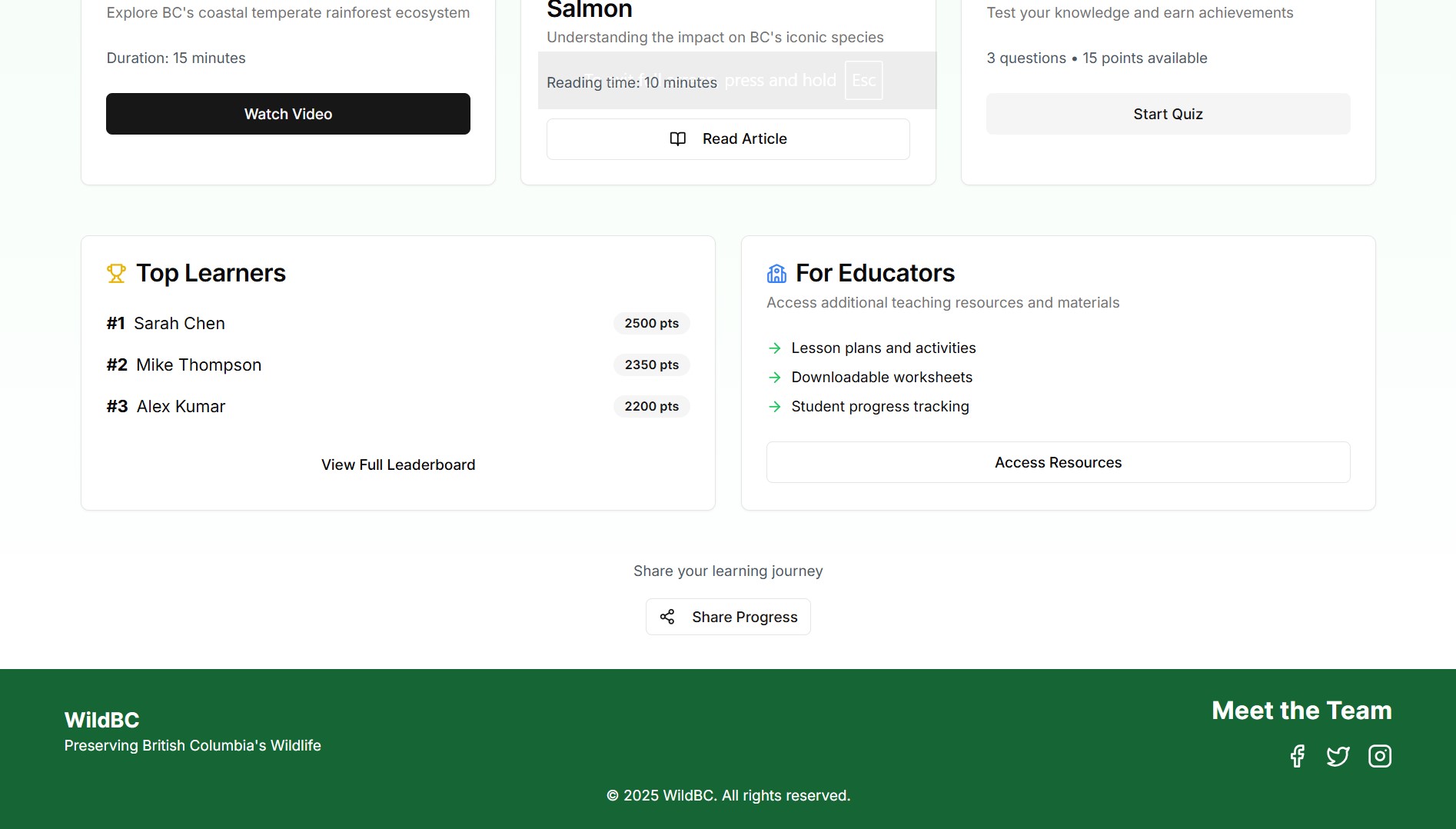Image resolution: width=1456 pixels, height=829 pixels.
Task: Click the school icon beside For Educators
Action: pos(776,273)
